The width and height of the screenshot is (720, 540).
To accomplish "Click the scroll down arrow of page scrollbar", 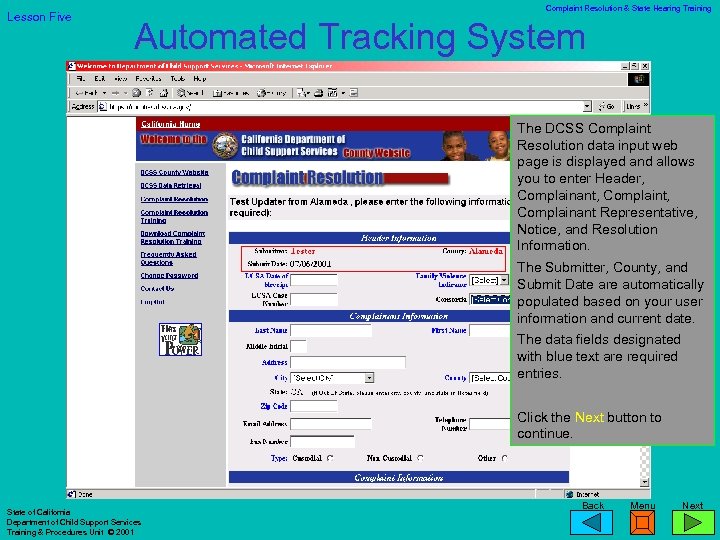I will pyautogui.click(x=645, y=482).
